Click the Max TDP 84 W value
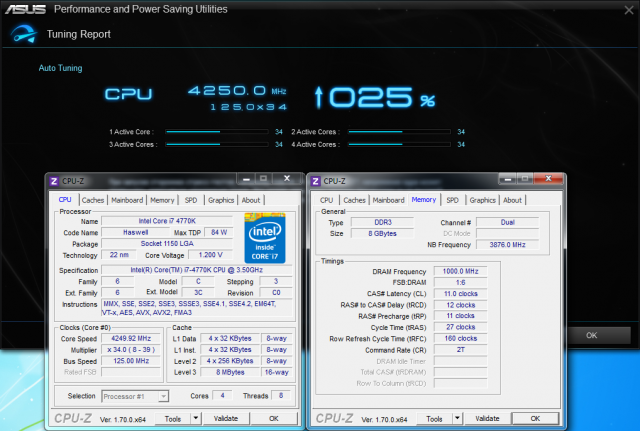640x431 pixels. [219, 232]
